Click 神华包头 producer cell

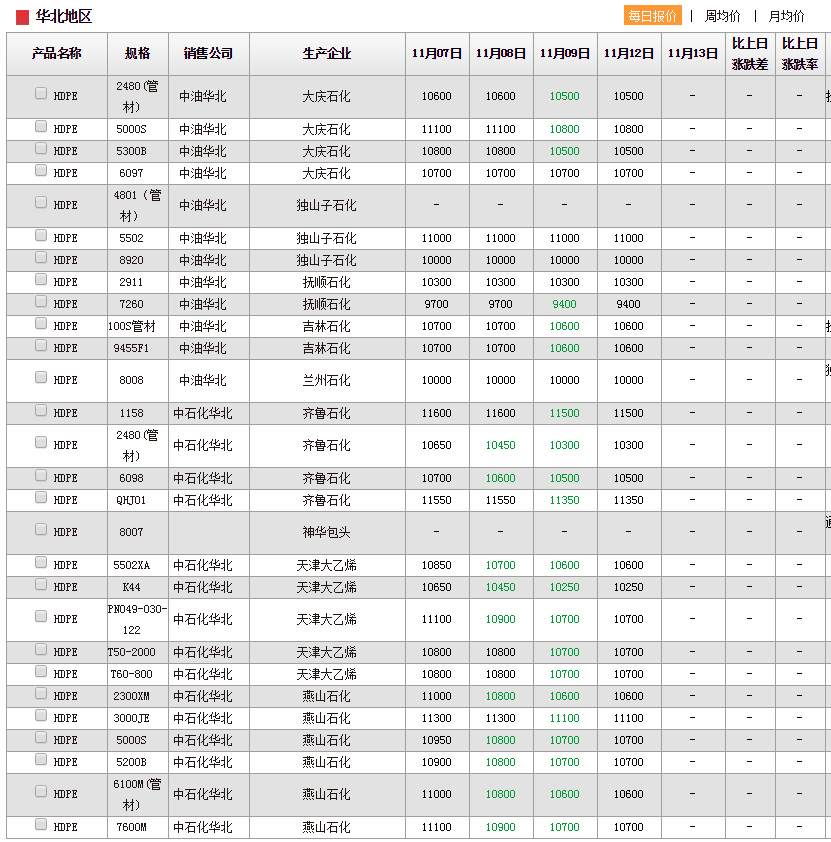pos(326,533)
